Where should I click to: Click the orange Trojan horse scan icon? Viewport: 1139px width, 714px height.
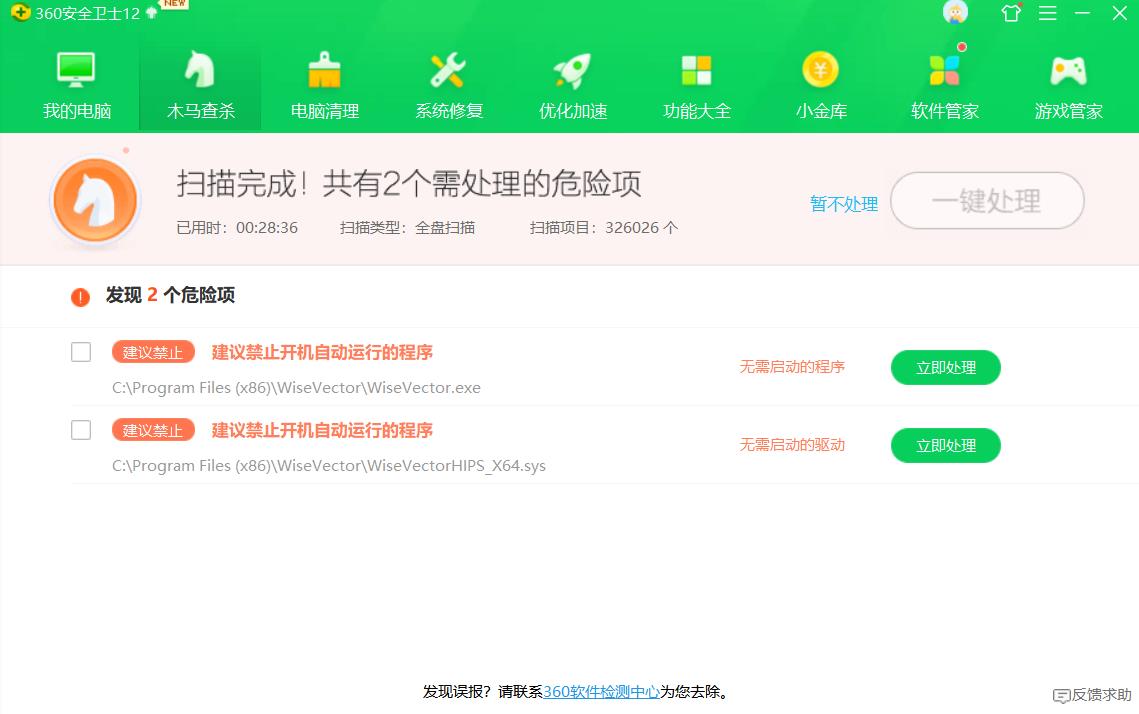(95, 200)
